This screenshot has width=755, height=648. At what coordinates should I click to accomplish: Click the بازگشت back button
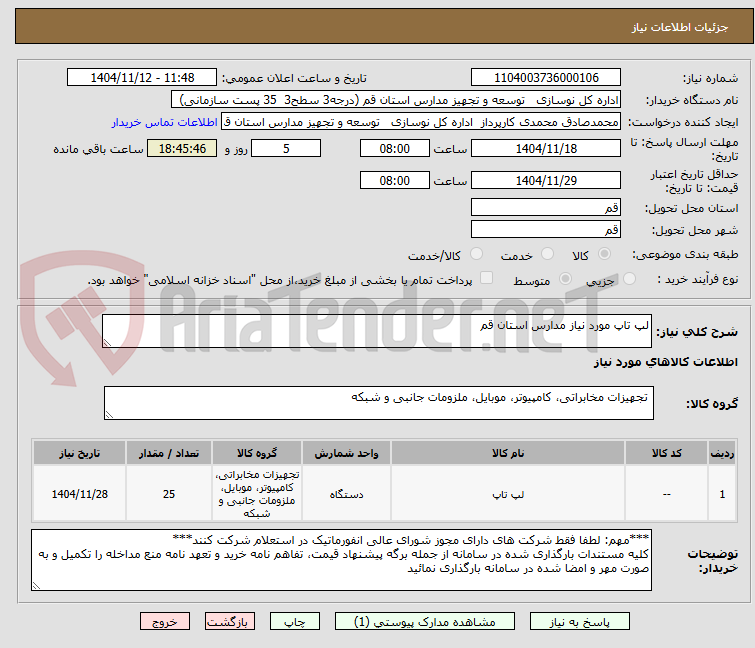[230, 622]
